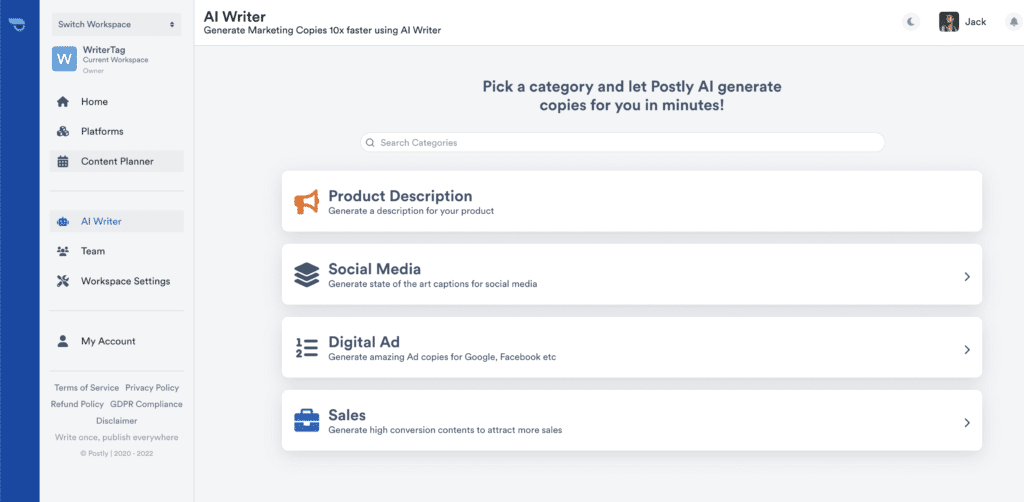Click the Content Planner calendar icon
The image size is (1024, 502).
point(63,162)
